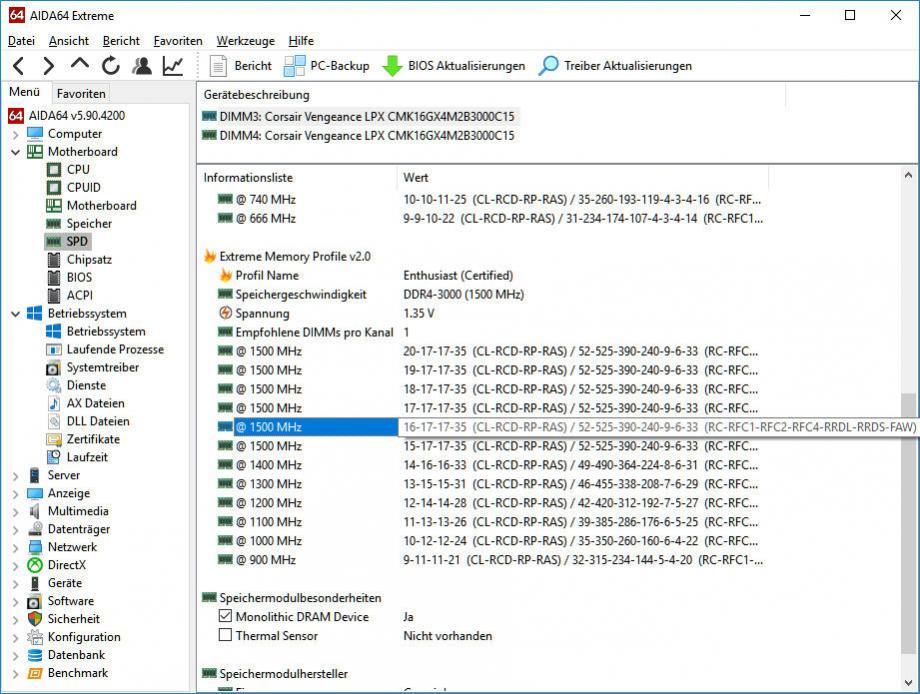Toggle the Thermal Sensor checkbox
This screenshot has height=694, width=920.
[x=225, y=635]
